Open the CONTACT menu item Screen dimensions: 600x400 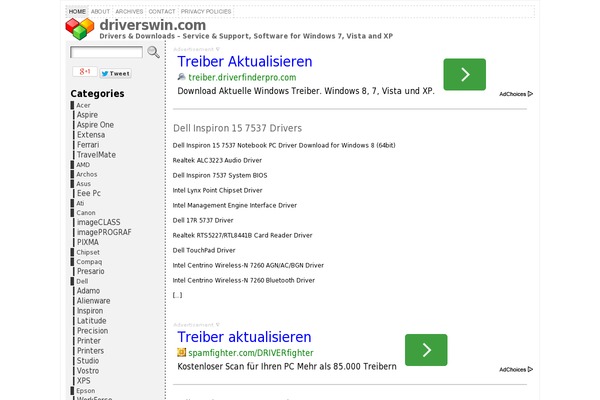pos(161,11)
